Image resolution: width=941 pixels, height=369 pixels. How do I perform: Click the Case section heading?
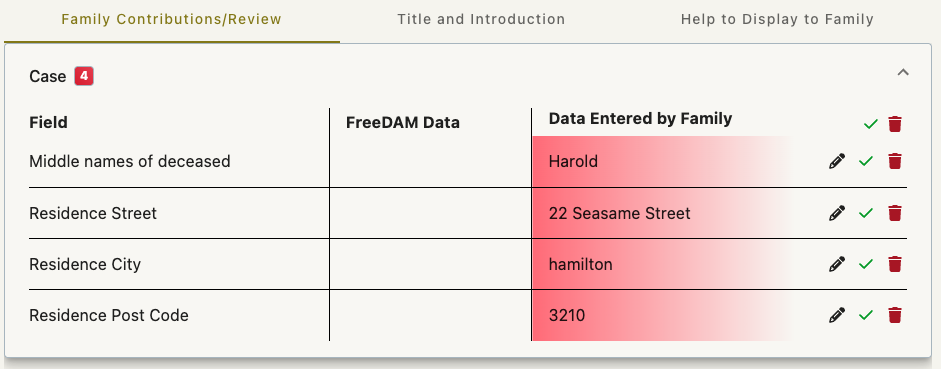(x=47, y=77)
